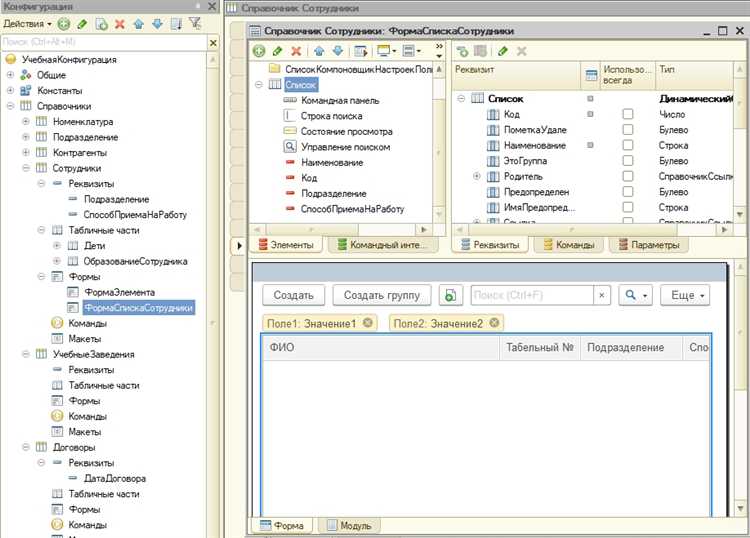
Task: Select ФормаЭлемента in the configuration tree
Action: tap(113, 292)
